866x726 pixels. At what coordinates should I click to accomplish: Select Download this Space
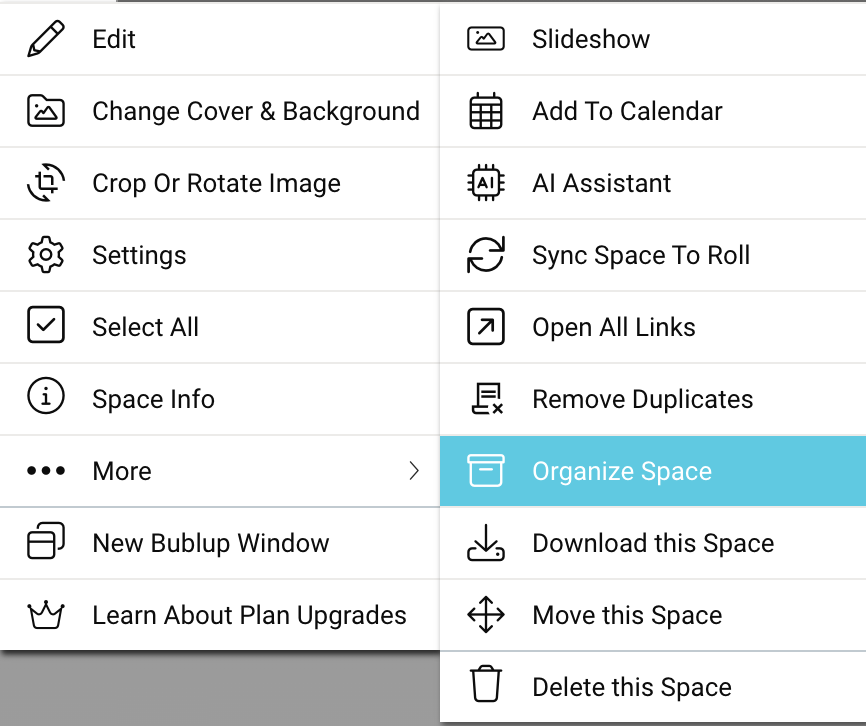[652, 543]
